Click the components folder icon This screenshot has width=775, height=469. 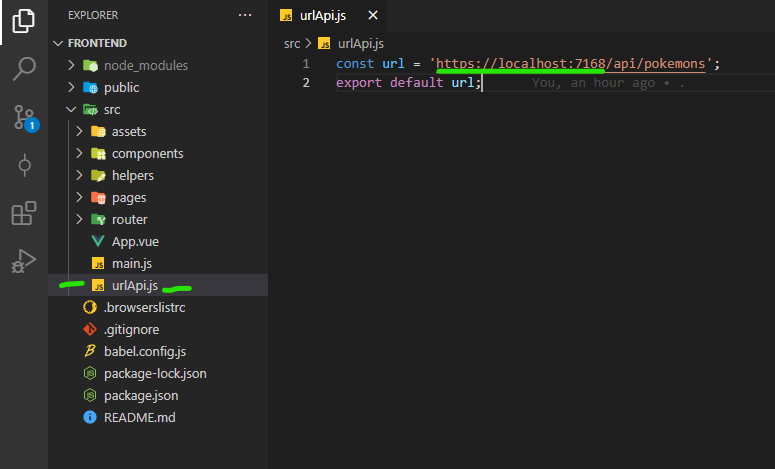click(x=98, y=154)
